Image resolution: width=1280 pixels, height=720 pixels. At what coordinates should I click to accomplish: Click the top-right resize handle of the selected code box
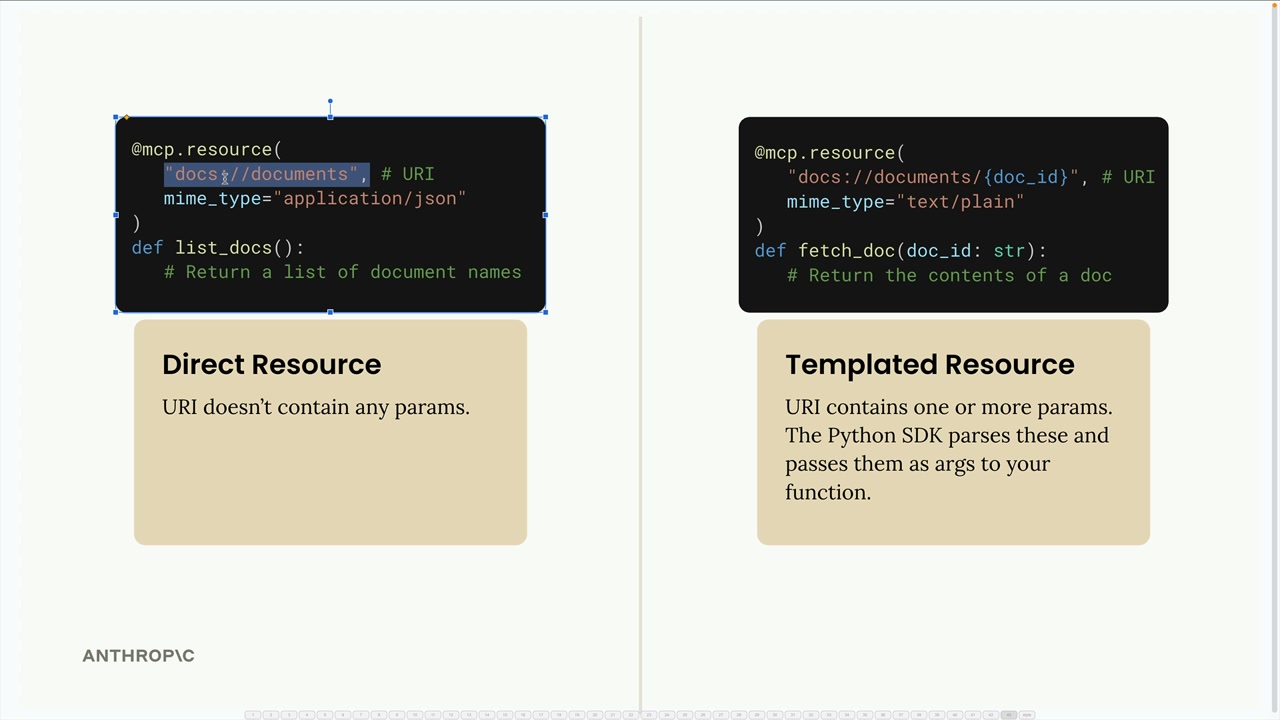pyautogui.click(x=545, y=117)
